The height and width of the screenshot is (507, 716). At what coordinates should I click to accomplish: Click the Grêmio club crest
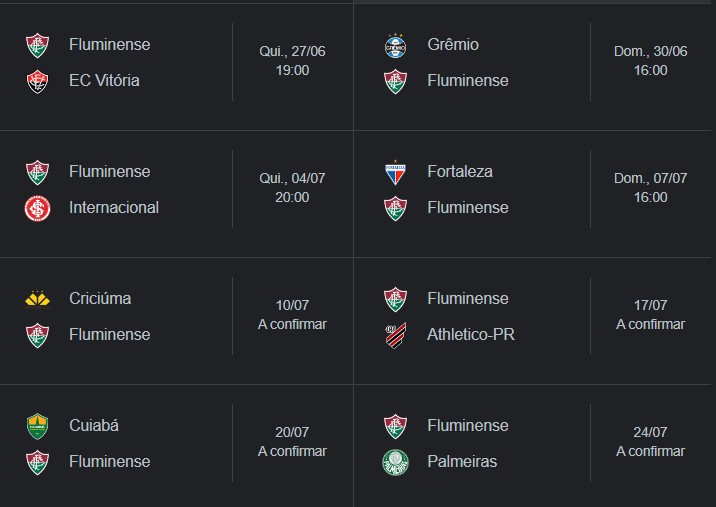click(x=395, y=46)
